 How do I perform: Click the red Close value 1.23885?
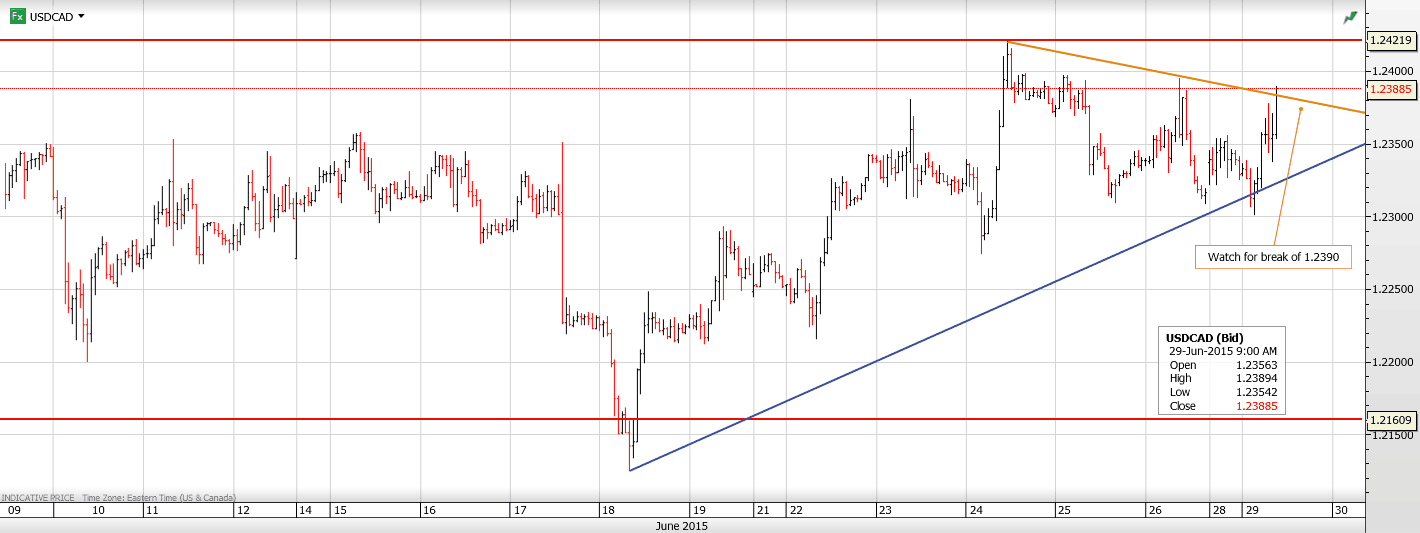coord(1256,406)
